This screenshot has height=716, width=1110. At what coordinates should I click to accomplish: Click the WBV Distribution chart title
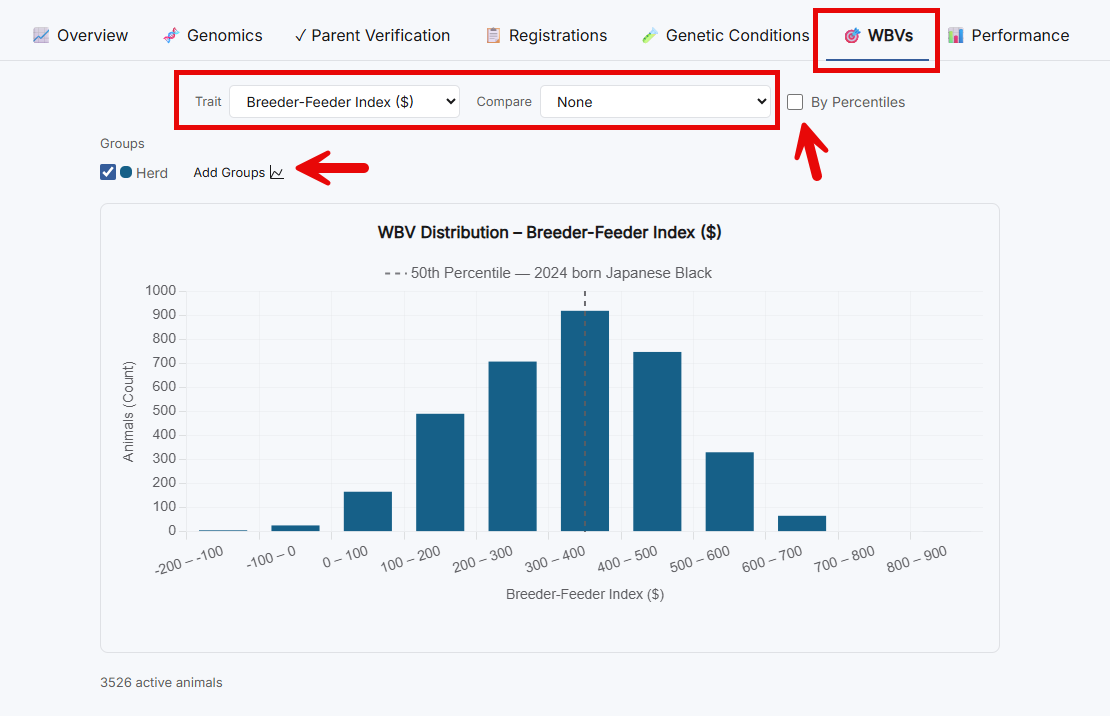pyautogui.click(x=549, y=232)
